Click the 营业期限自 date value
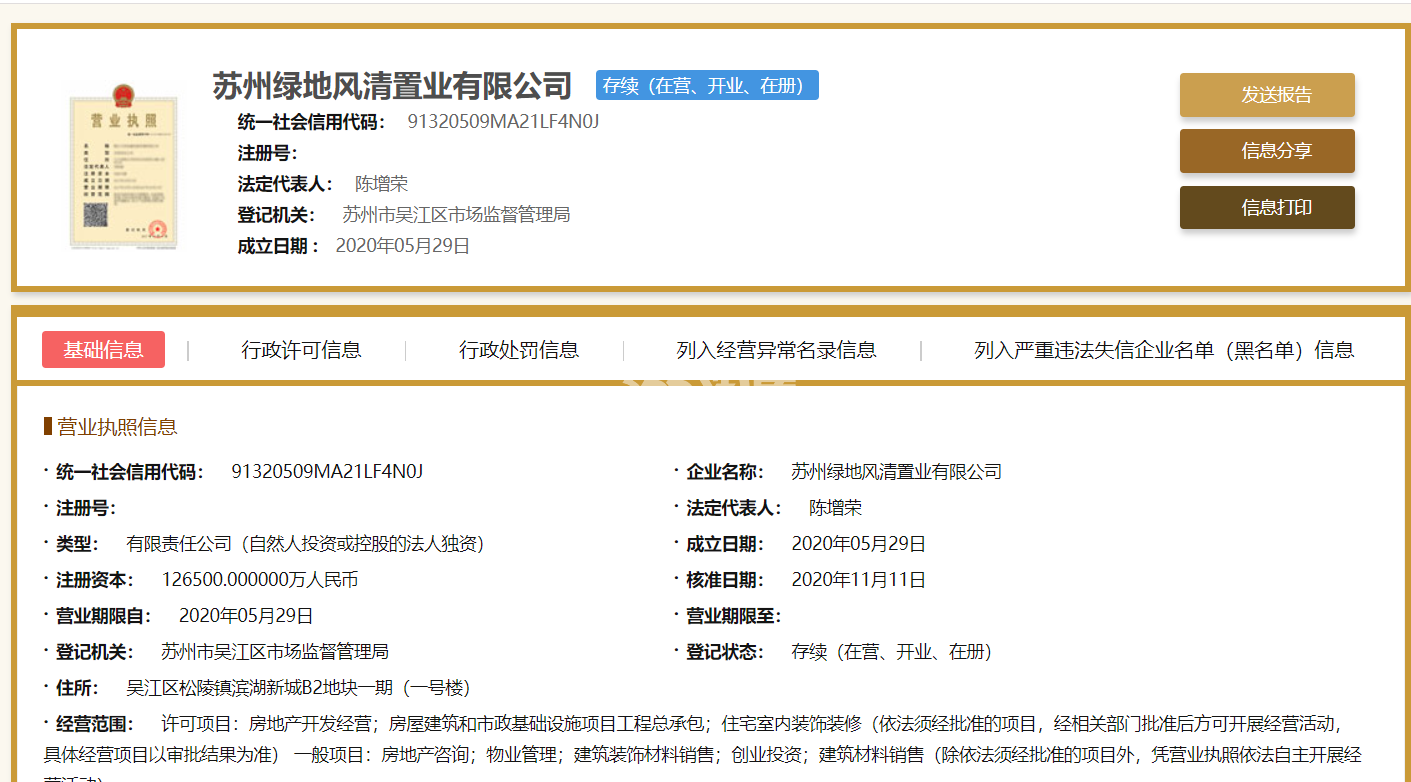1411x782 pixels. [x=246, y=616]
